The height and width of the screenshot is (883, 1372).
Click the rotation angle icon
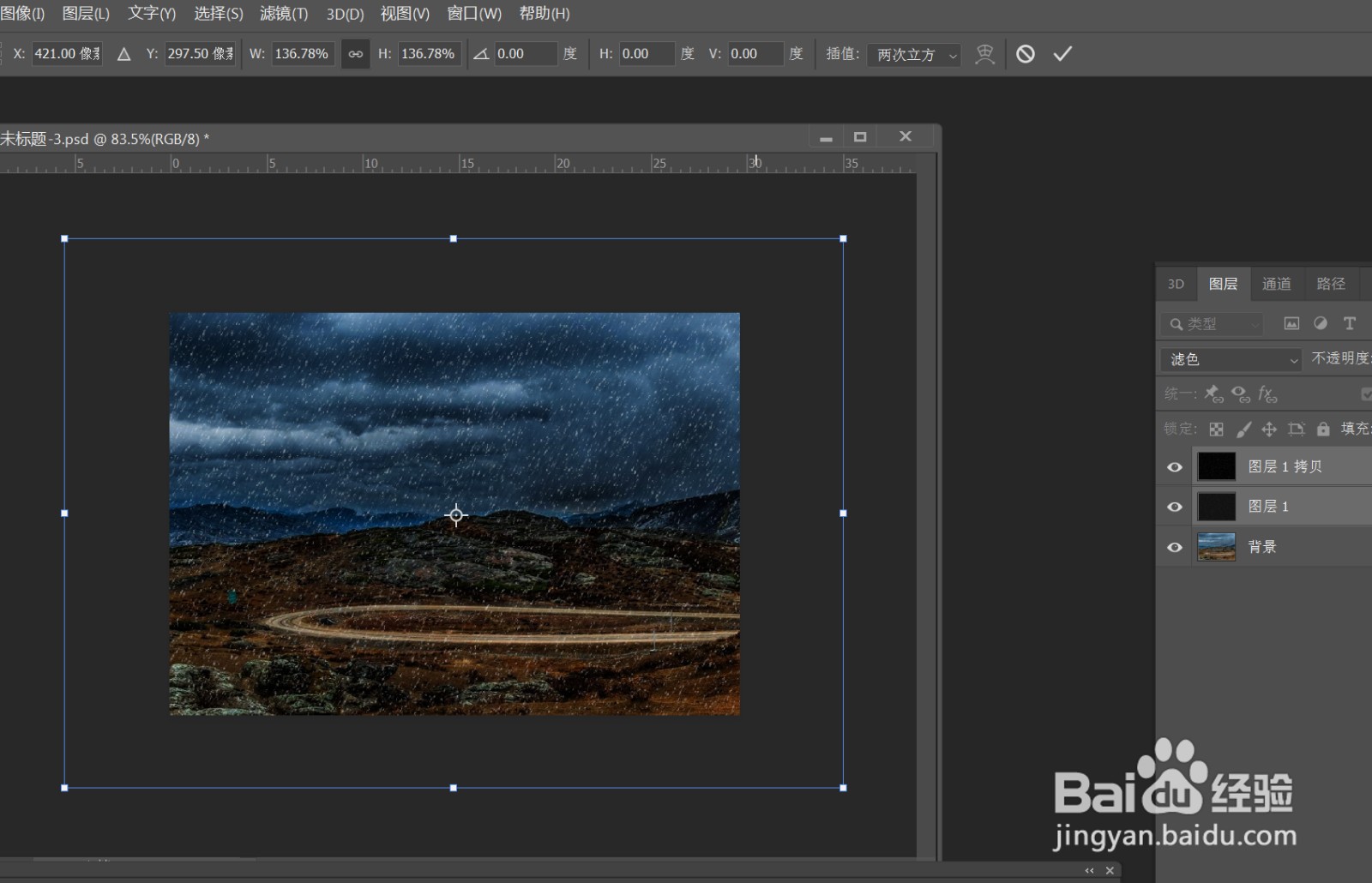pyautogui.click(x=481, y=54)
